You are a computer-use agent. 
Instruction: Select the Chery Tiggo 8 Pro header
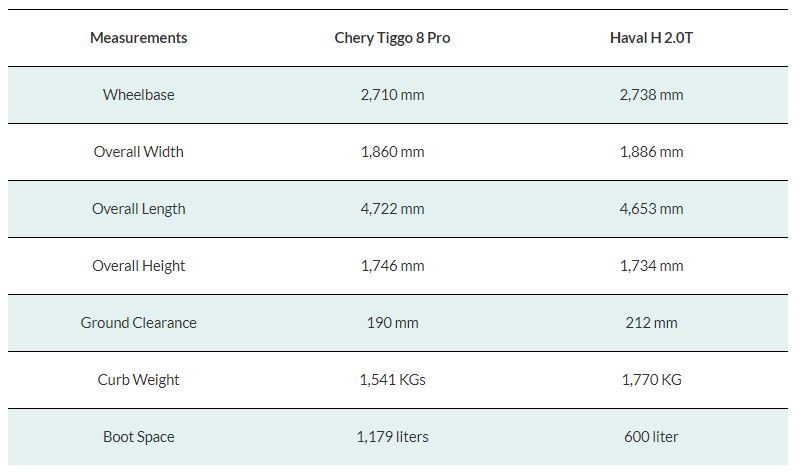click(x=392, y=38)
